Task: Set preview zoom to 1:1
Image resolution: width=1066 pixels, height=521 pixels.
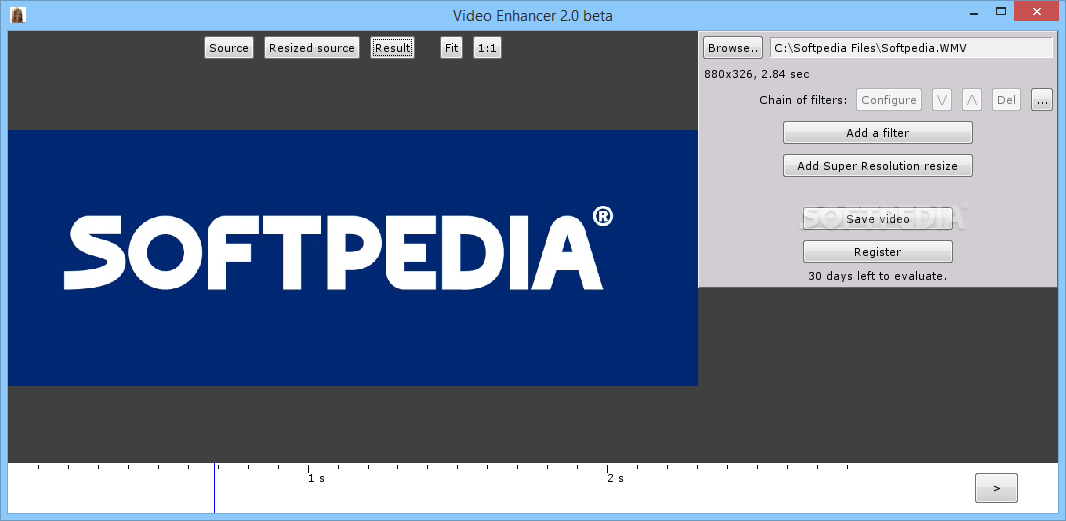Action: (487, 48)
